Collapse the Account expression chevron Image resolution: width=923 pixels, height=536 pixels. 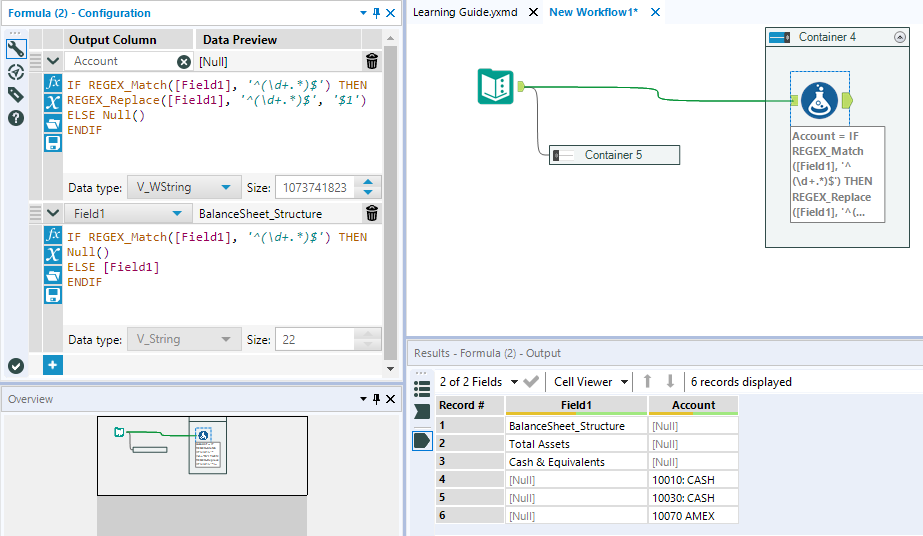(x=53, y=61)
